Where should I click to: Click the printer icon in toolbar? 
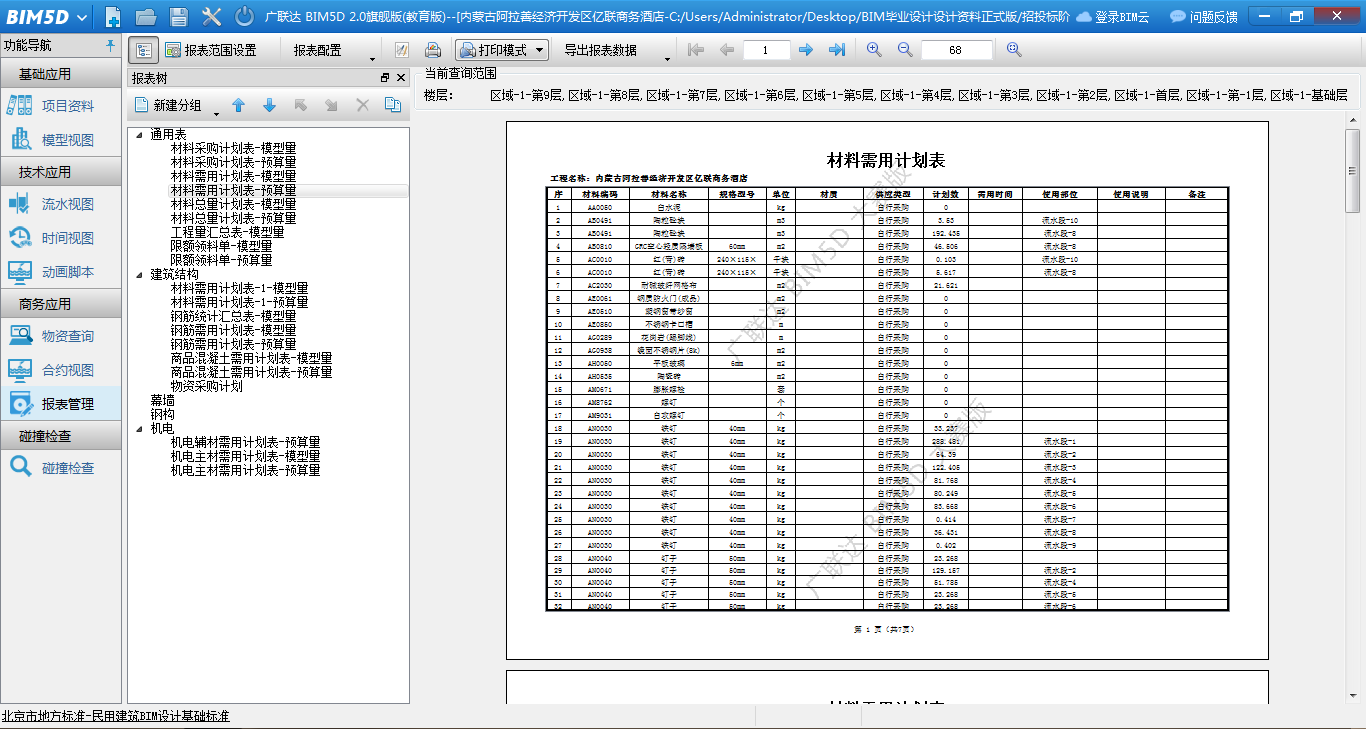(x=433, y=50)
